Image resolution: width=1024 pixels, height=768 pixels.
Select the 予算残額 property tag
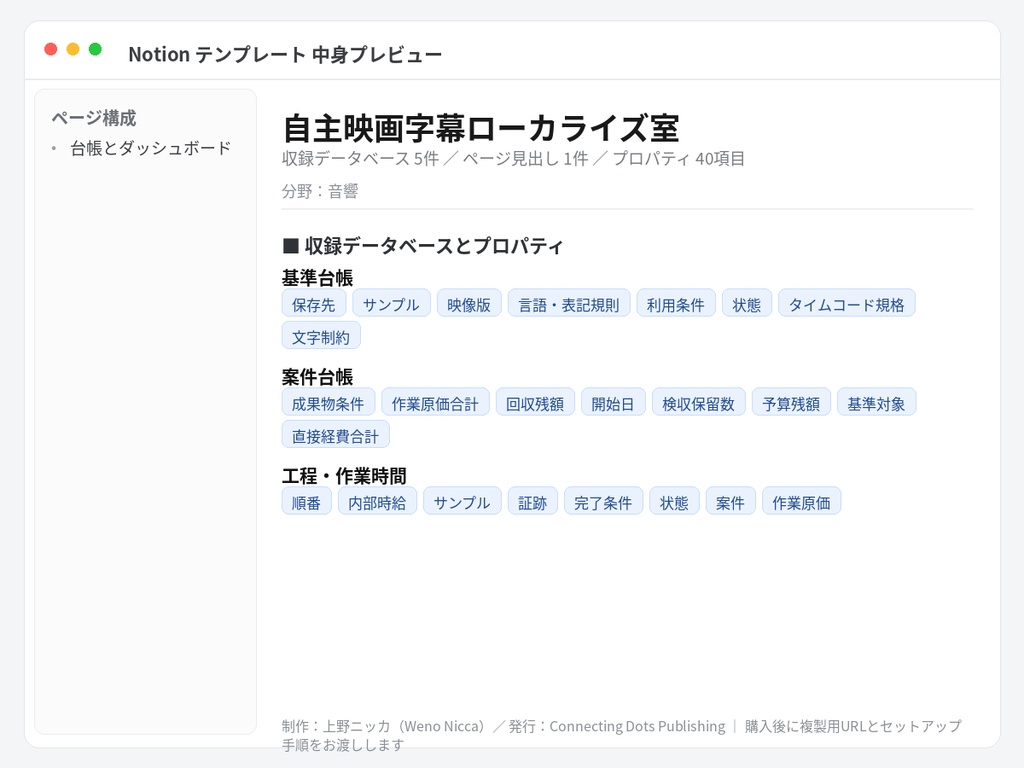point(792,402)
